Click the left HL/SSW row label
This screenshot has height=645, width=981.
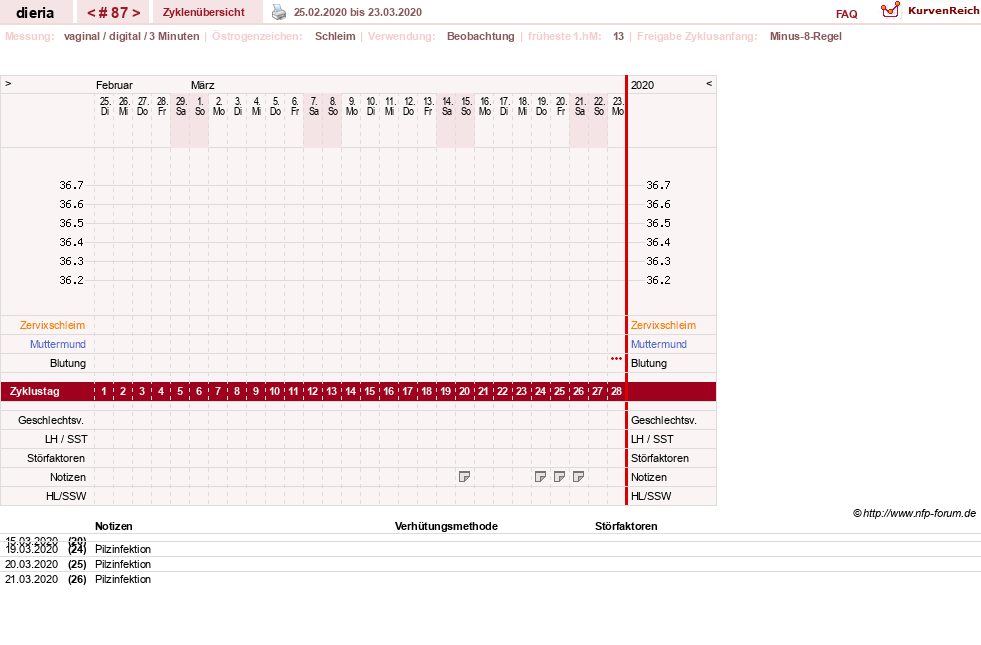point(66,496)
